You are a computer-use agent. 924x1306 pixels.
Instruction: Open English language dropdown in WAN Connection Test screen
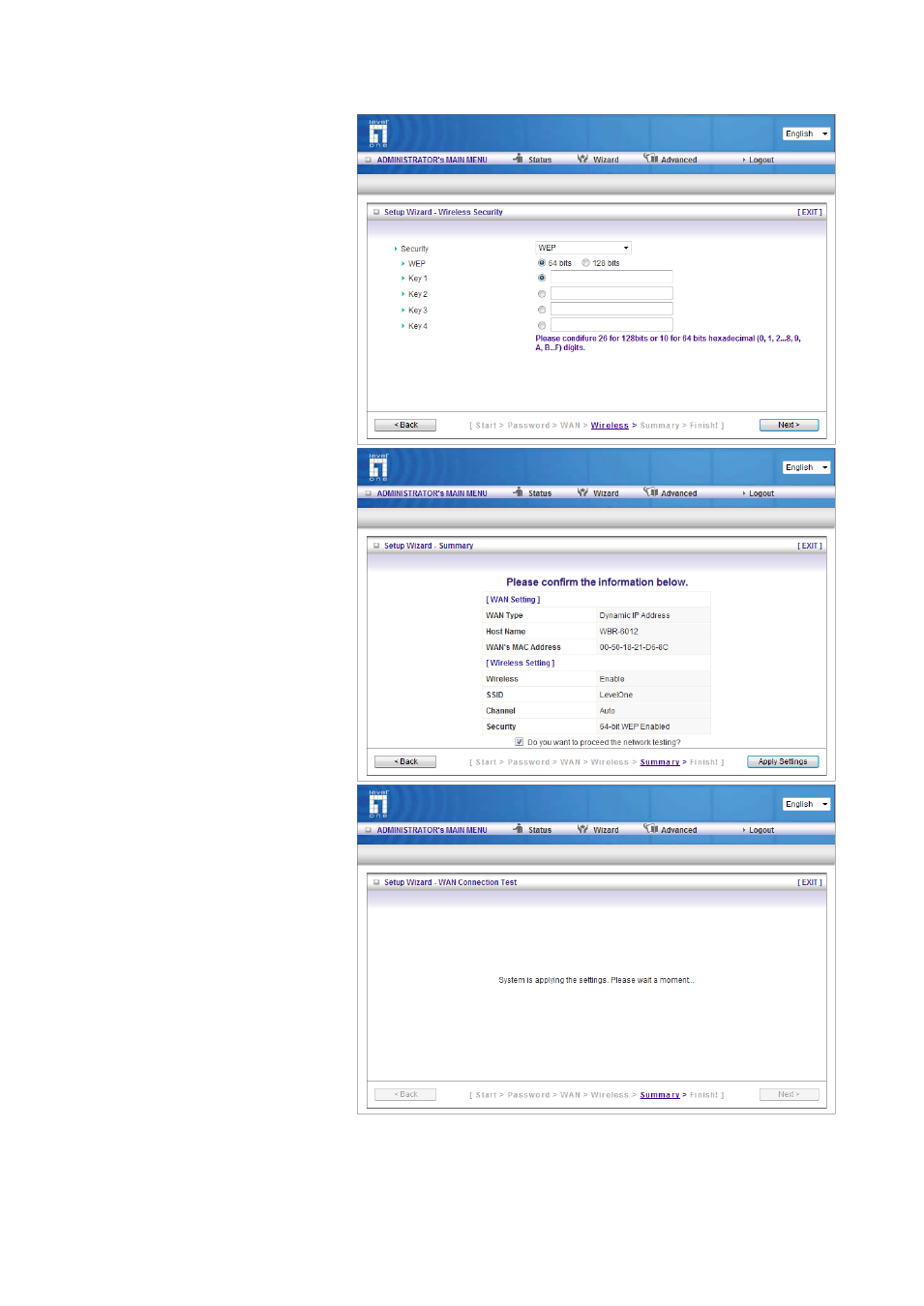click(x=806, y=804)
